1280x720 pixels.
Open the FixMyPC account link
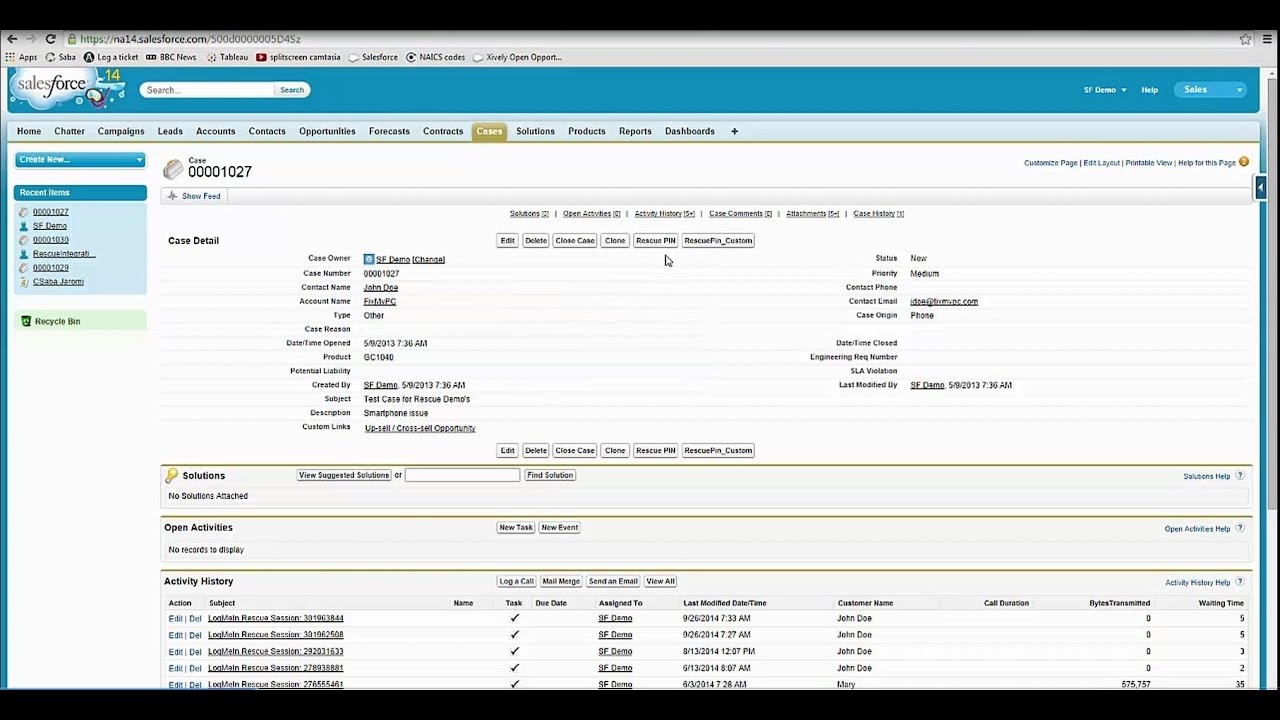(x=379, y=301)
